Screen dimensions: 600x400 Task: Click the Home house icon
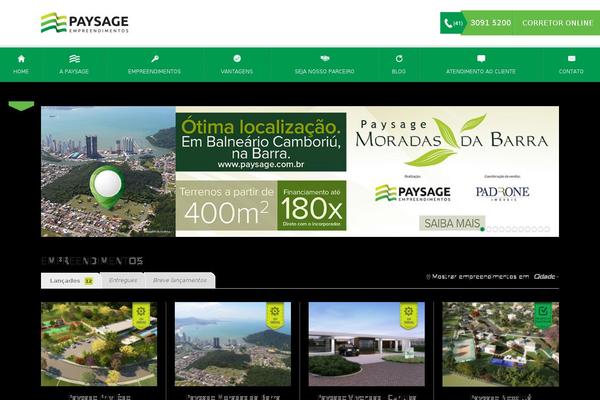click(x=21, y=59)
